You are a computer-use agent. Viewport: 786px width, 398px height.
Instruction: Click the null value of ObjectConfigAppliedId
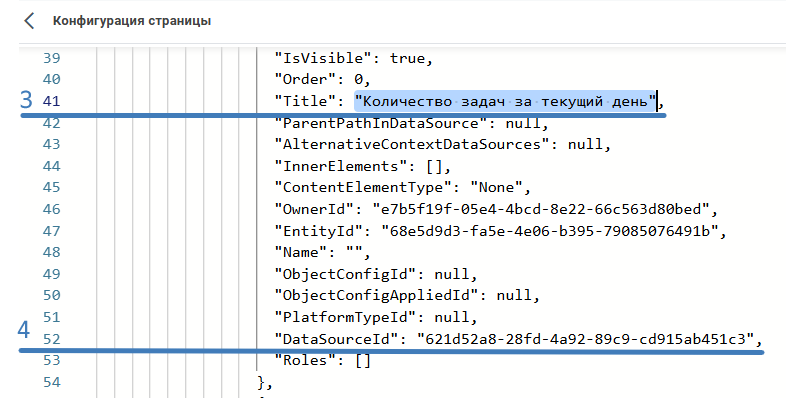tap(514, 296)
